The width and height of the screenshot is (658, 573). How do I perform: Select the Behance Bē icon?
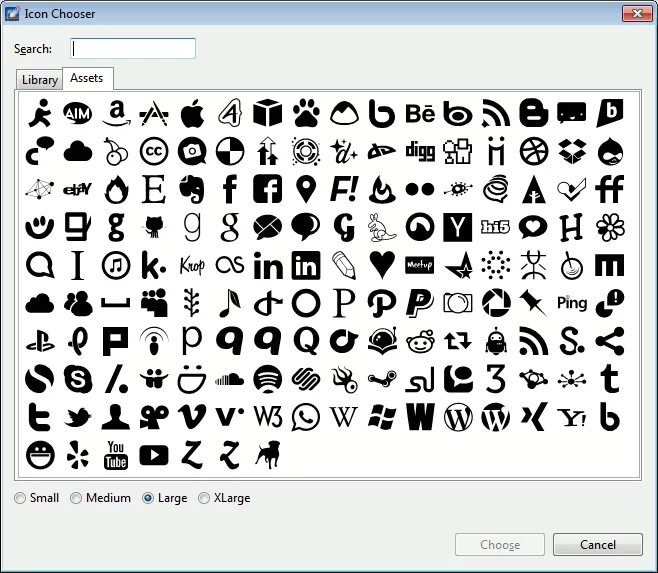point(420,114)
